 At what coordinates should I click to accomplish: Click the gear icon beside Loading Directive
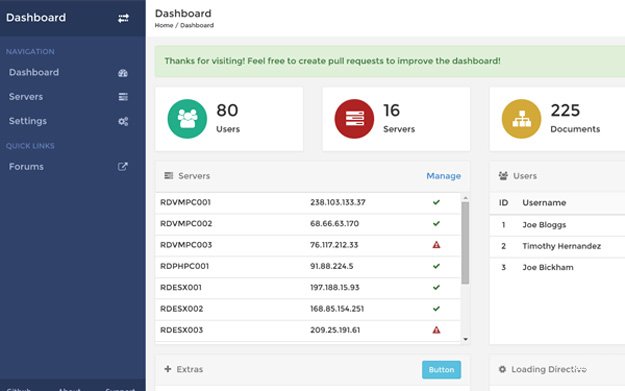point(502,369)
